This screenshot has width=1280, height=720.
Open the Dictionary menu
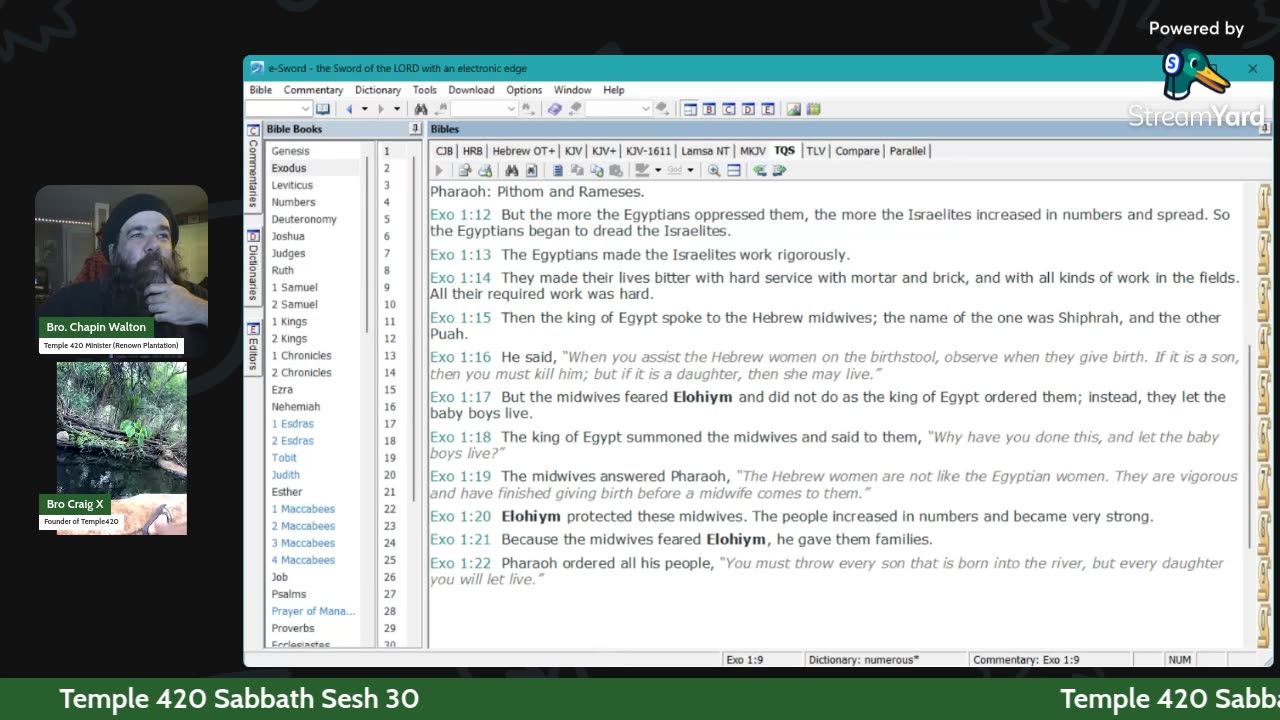click(x=378, y=90)
